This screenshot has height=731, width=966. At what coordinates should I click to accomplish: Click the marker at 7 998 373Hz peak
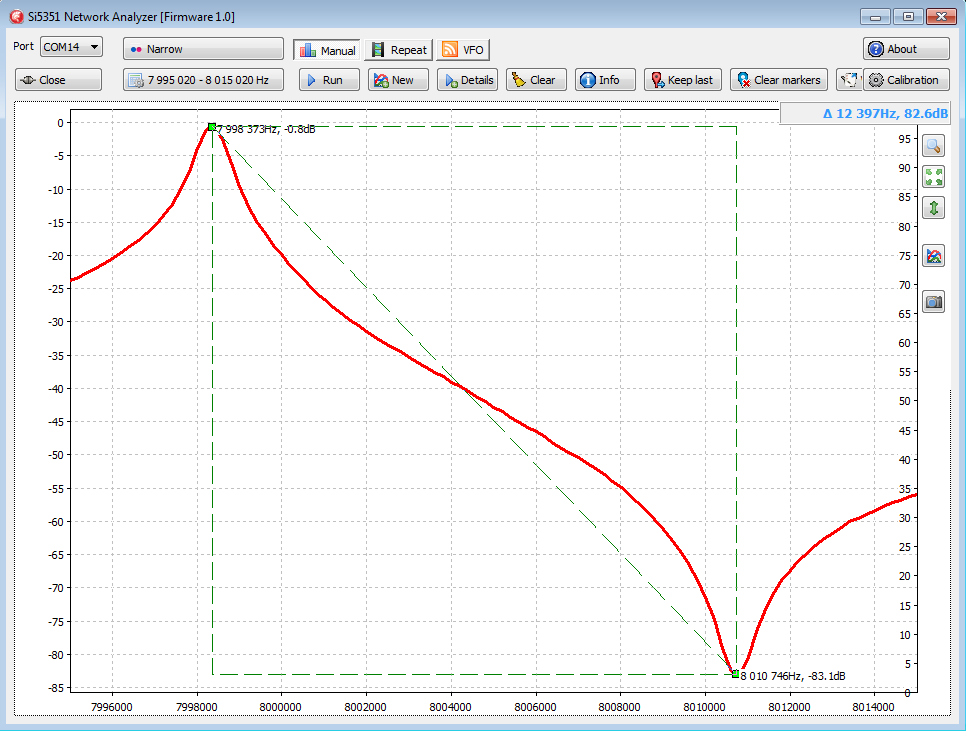[x=212, y=127]
